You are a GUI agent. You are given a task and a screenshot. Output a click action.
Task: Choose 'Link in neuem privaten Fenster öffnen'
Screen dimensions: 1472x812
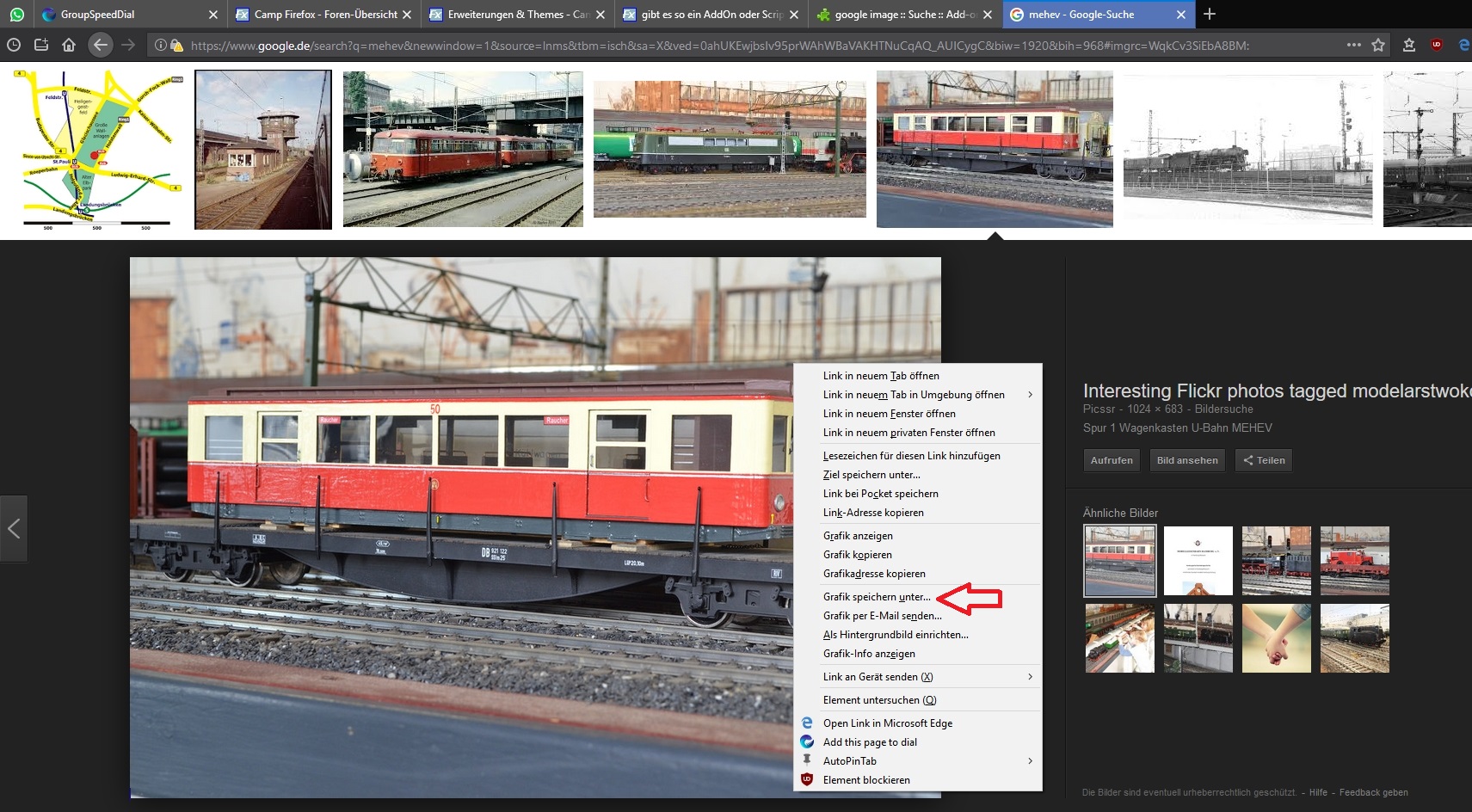tap(918, 433)
